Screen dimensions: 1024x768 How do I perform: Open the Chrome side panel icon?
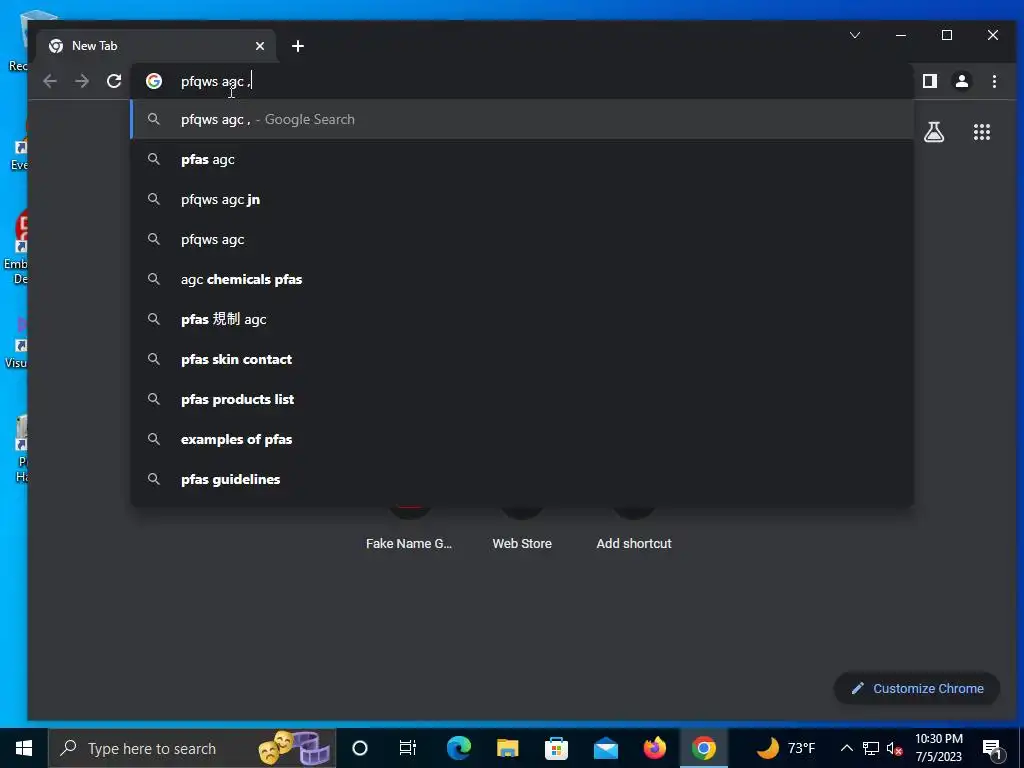(930, 81)
